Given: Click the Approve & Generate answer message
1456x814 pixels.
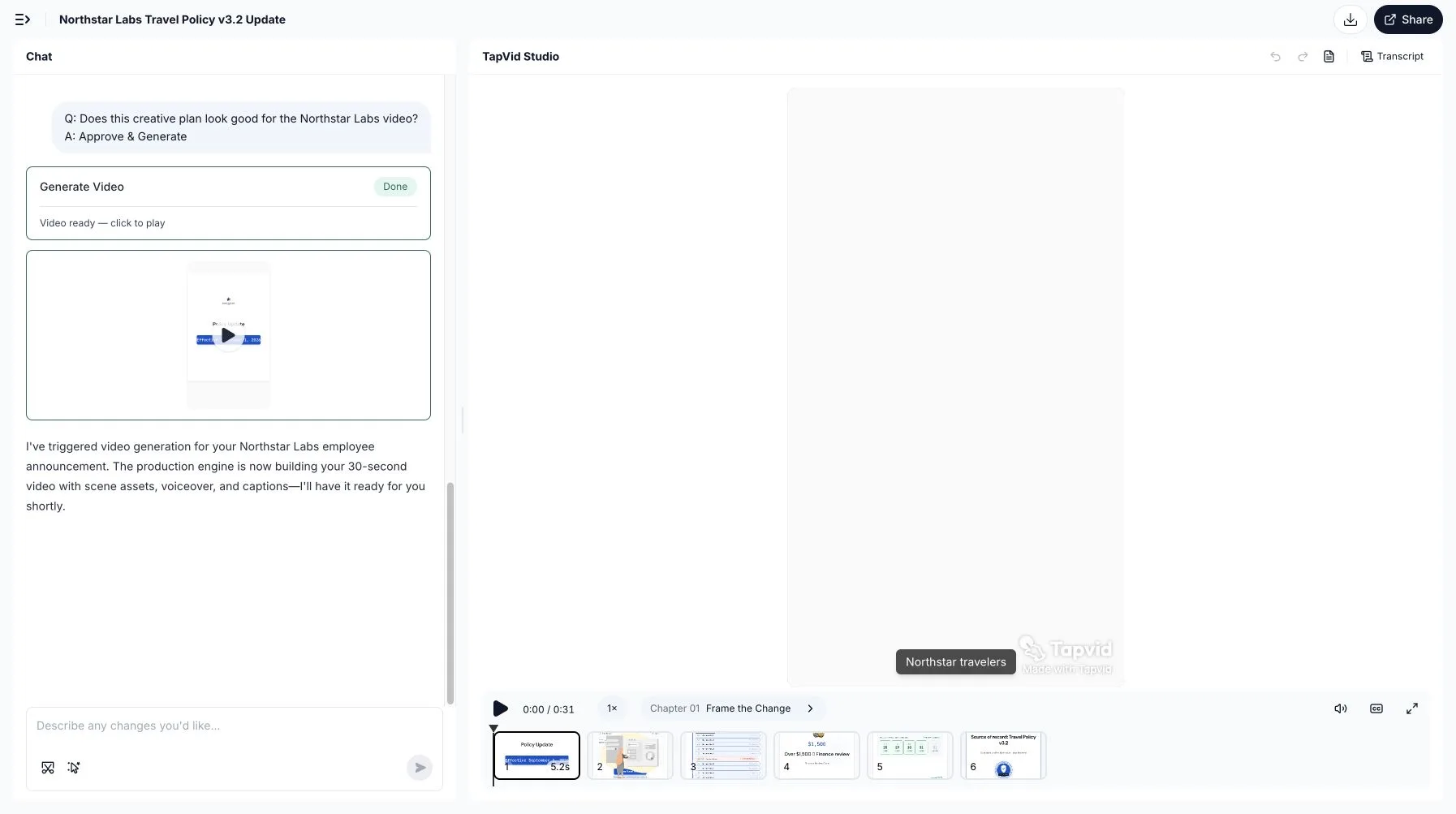Looking at the screenshot, I should [241, 127].
